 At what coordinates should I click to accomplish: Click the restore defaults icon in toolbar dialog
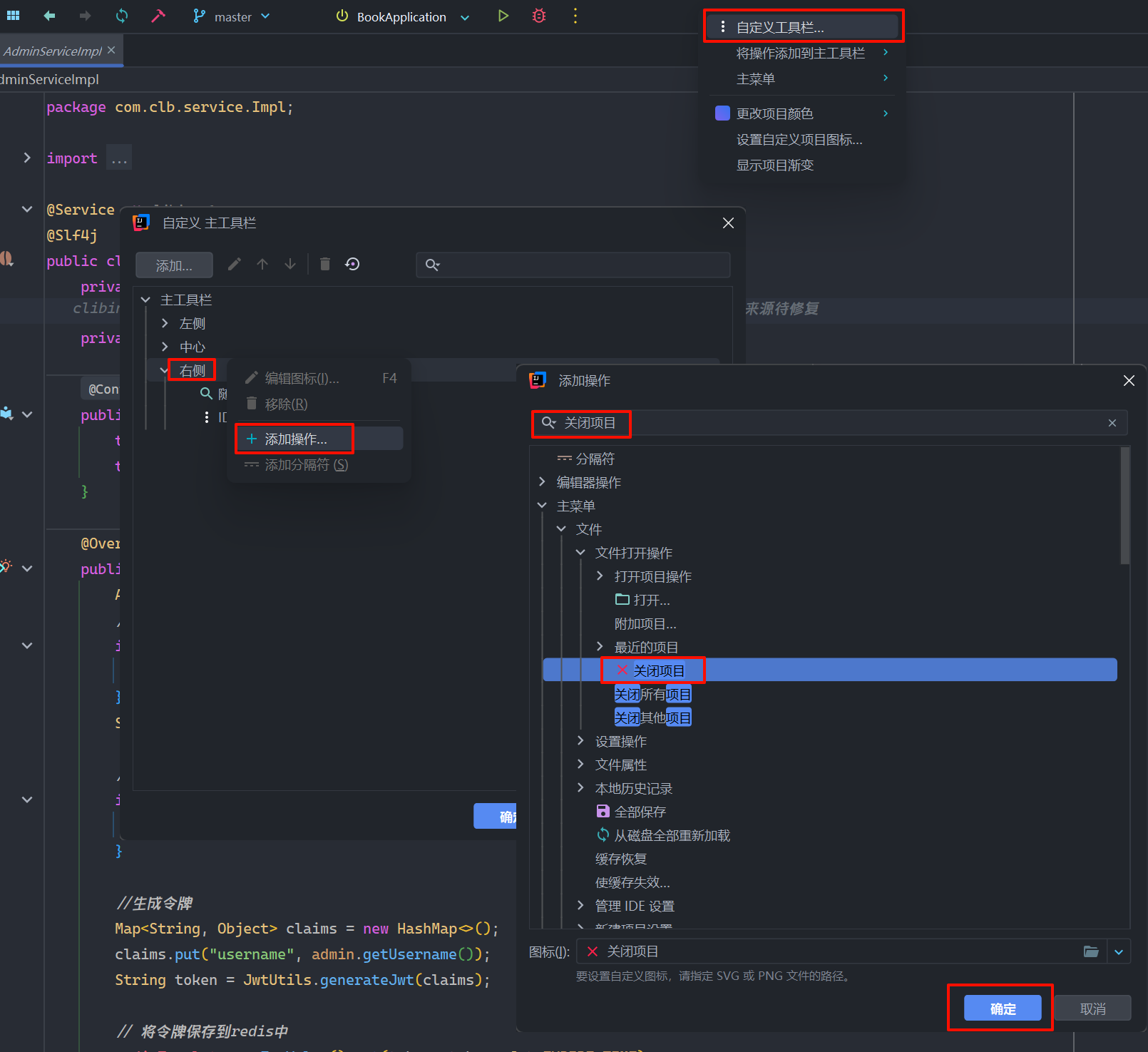[x=352, y=265]
